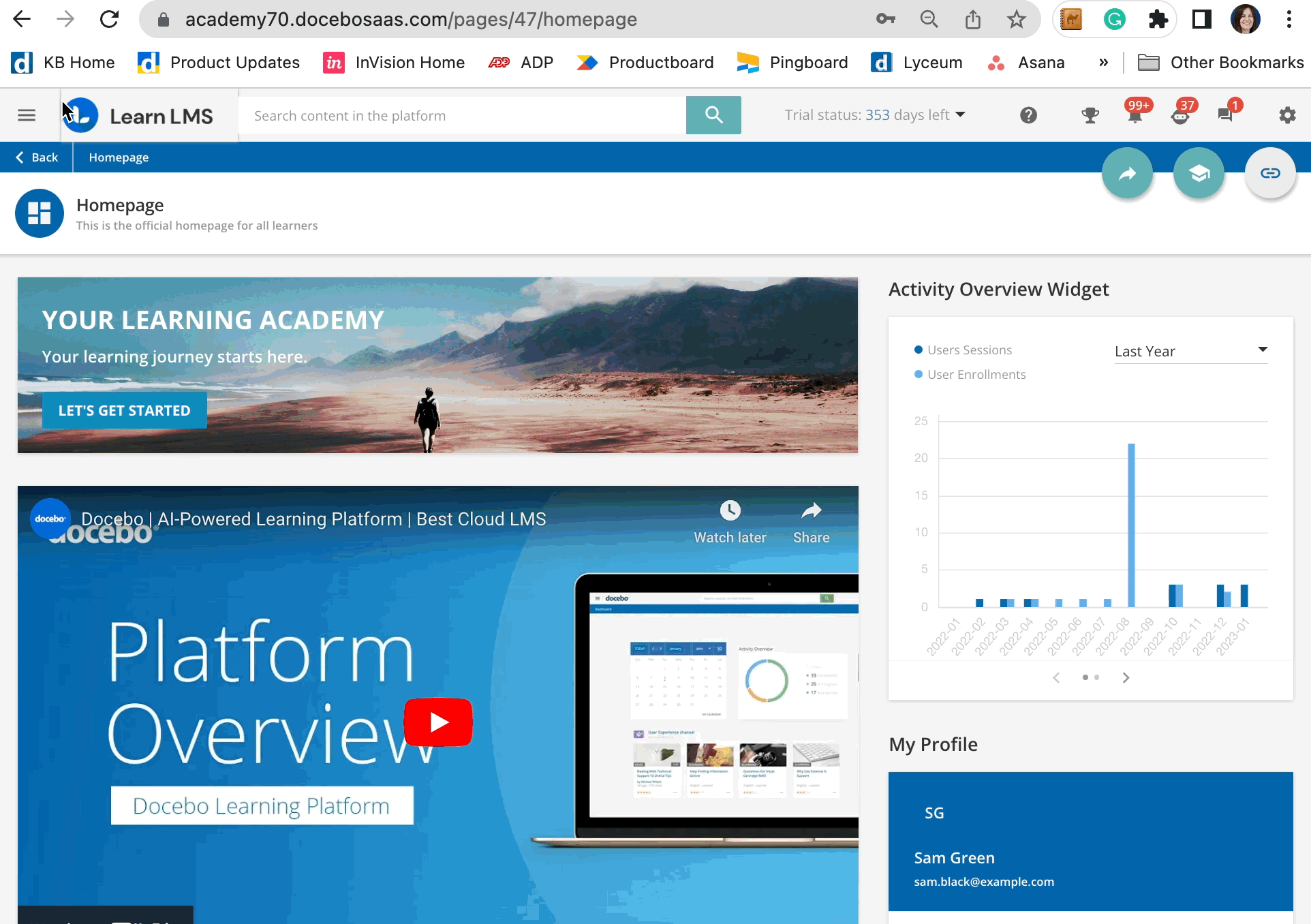Open the Other Bookmarks folder
Image resolution: width=1311 pixels, height=924 pixels.
[x=1220, y=63]
